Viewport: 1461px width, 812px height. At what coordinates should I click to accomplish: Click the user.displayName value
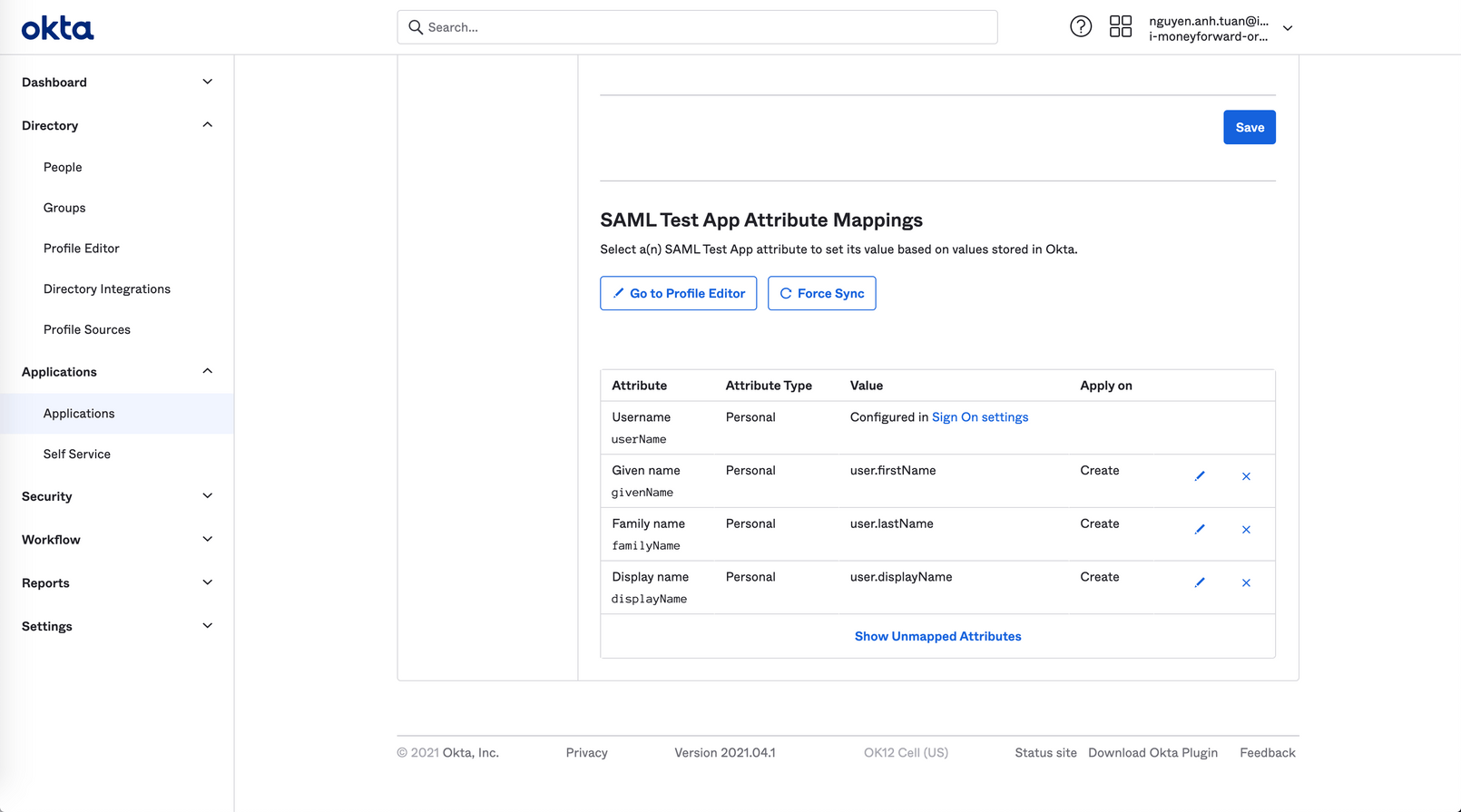coord(901,577)
